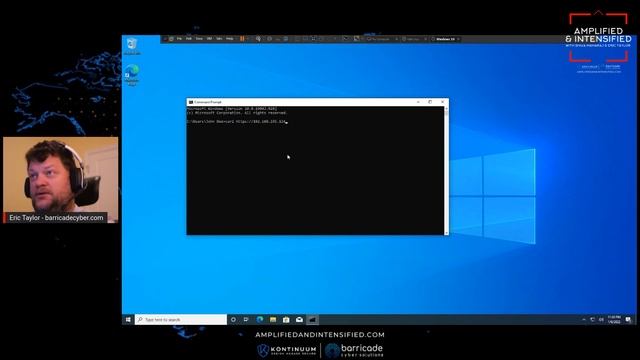Open the VMware Help menu
This screenshot has height=360, width=640.
(230, 39)
